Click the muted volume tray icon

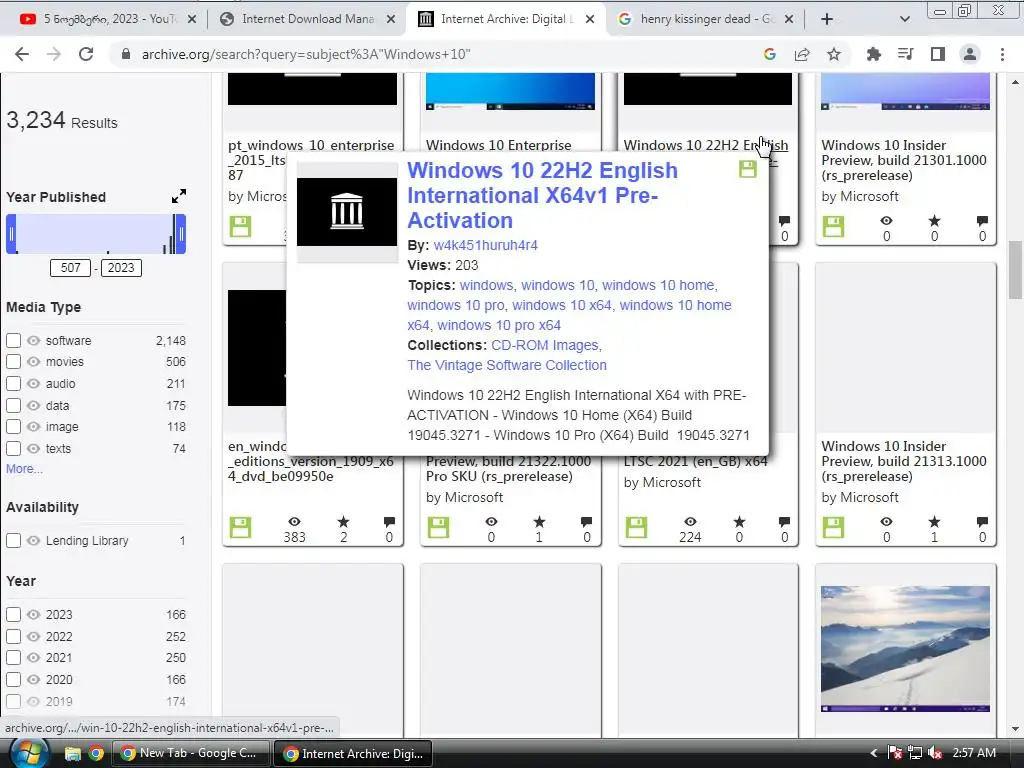coord(935,753)
